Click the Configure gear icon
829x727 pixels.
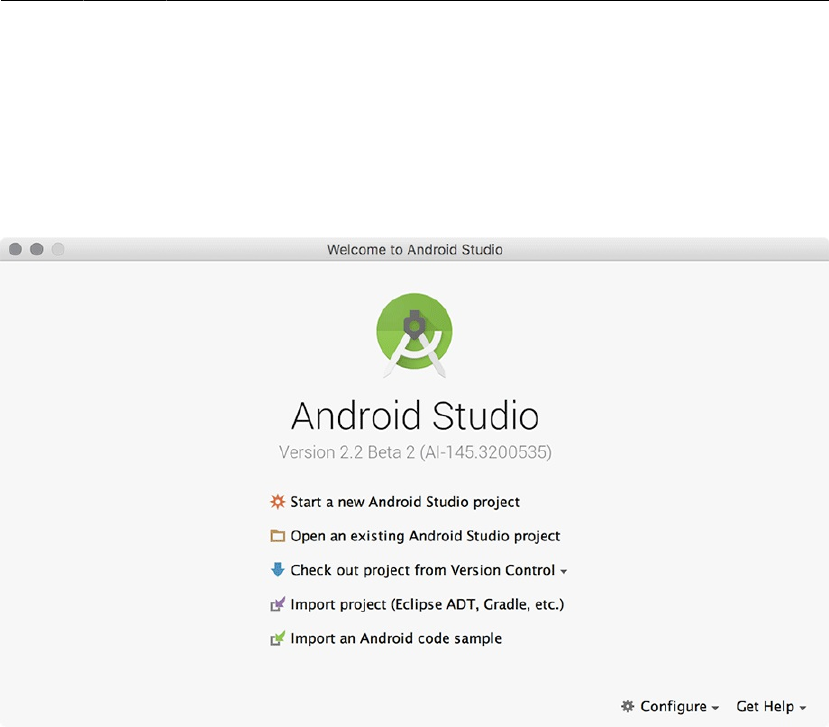point(628,706)
